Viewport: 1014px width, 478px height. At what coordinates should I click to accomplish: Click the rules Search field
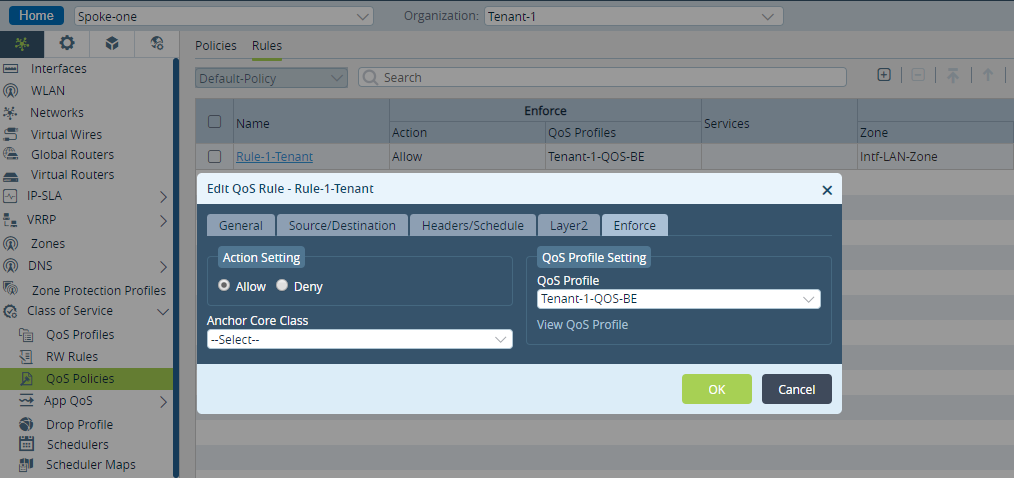pyautogui.click(x=602, y=78)
